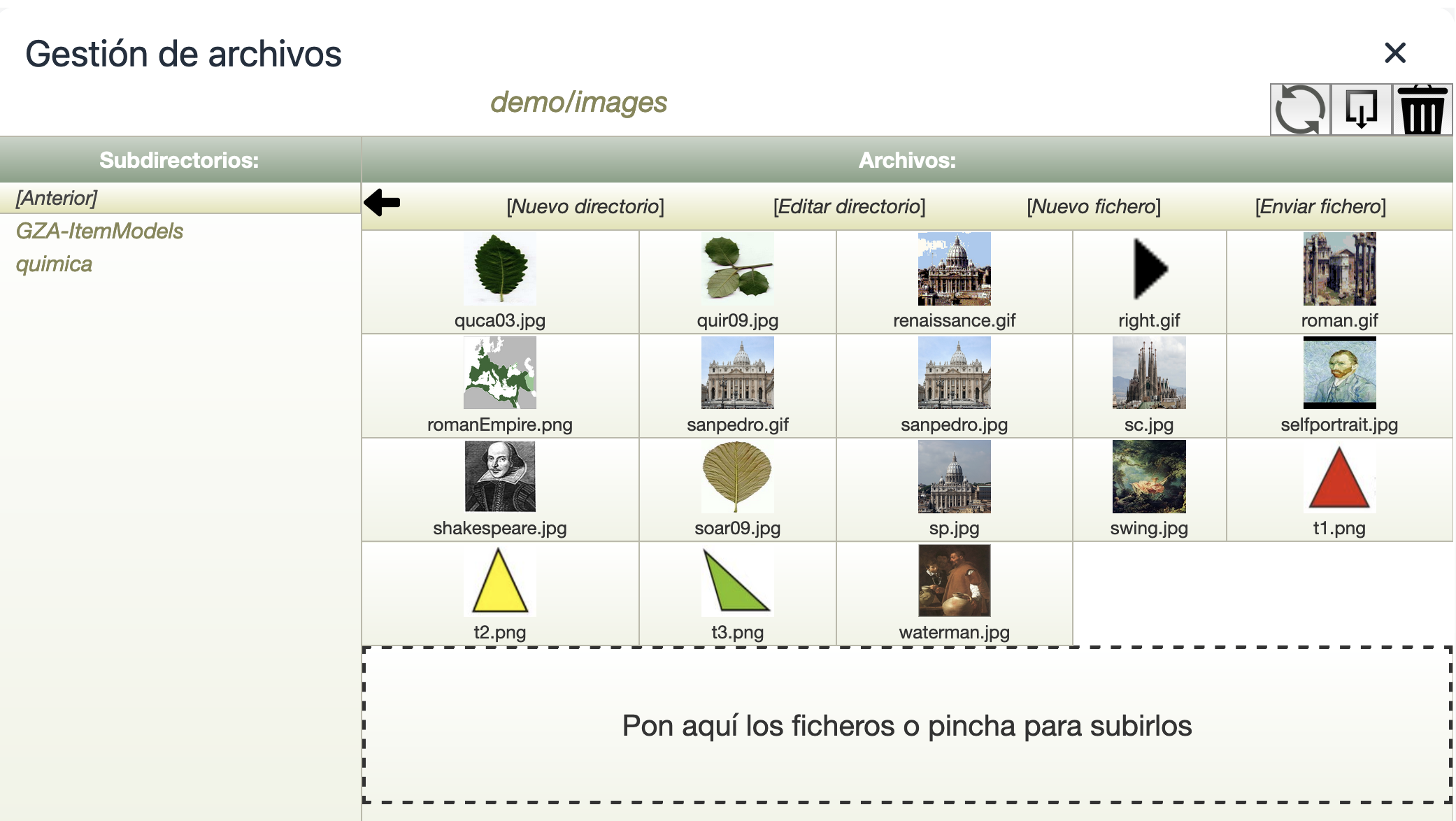Click the trash can delete icon
This screenshot has height=821, width=1456.
(x=1422, y=110)
